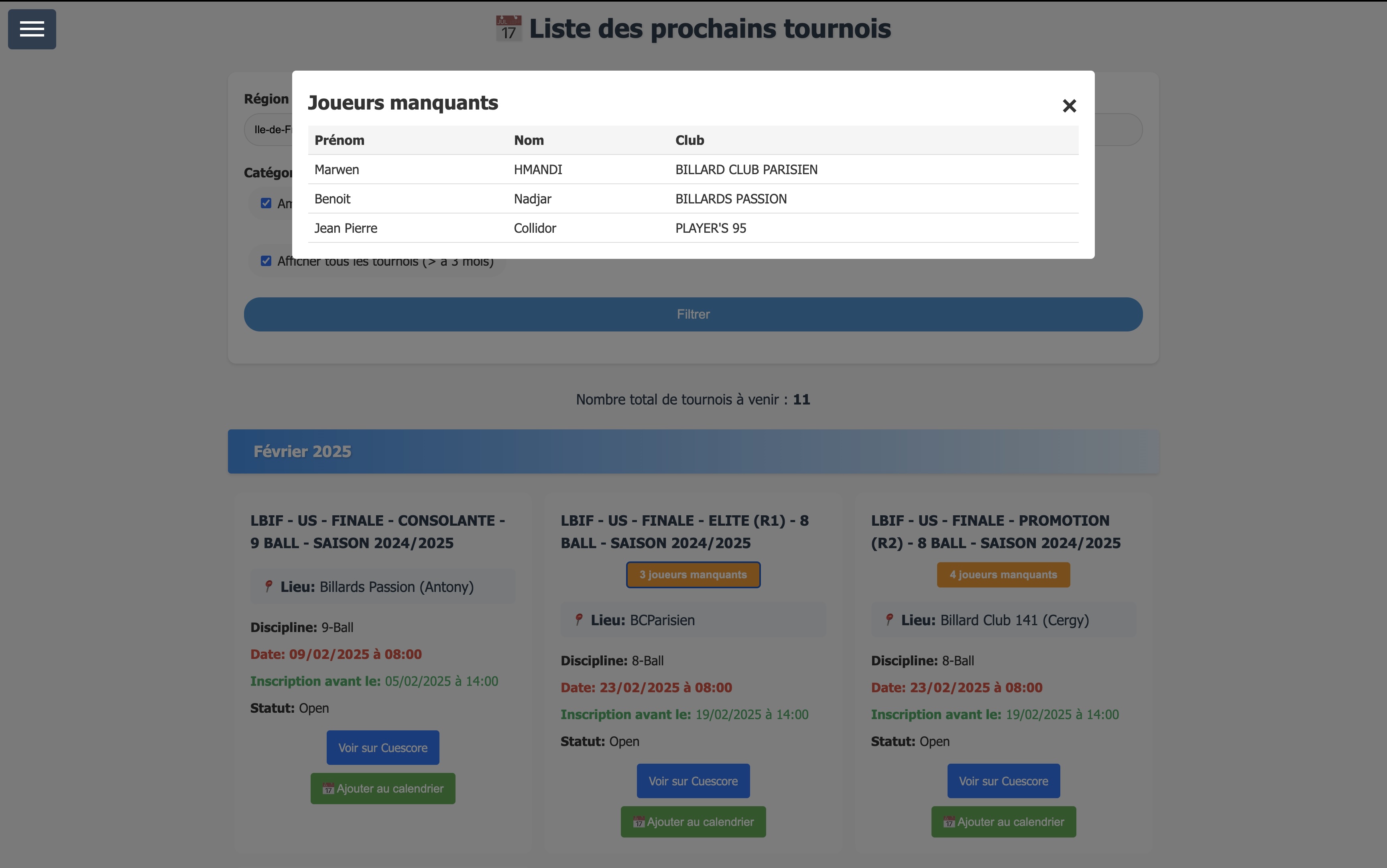Close the Joueurs manquants dialog
This screenshot has width=1387, height=868.
(1069, 106)
